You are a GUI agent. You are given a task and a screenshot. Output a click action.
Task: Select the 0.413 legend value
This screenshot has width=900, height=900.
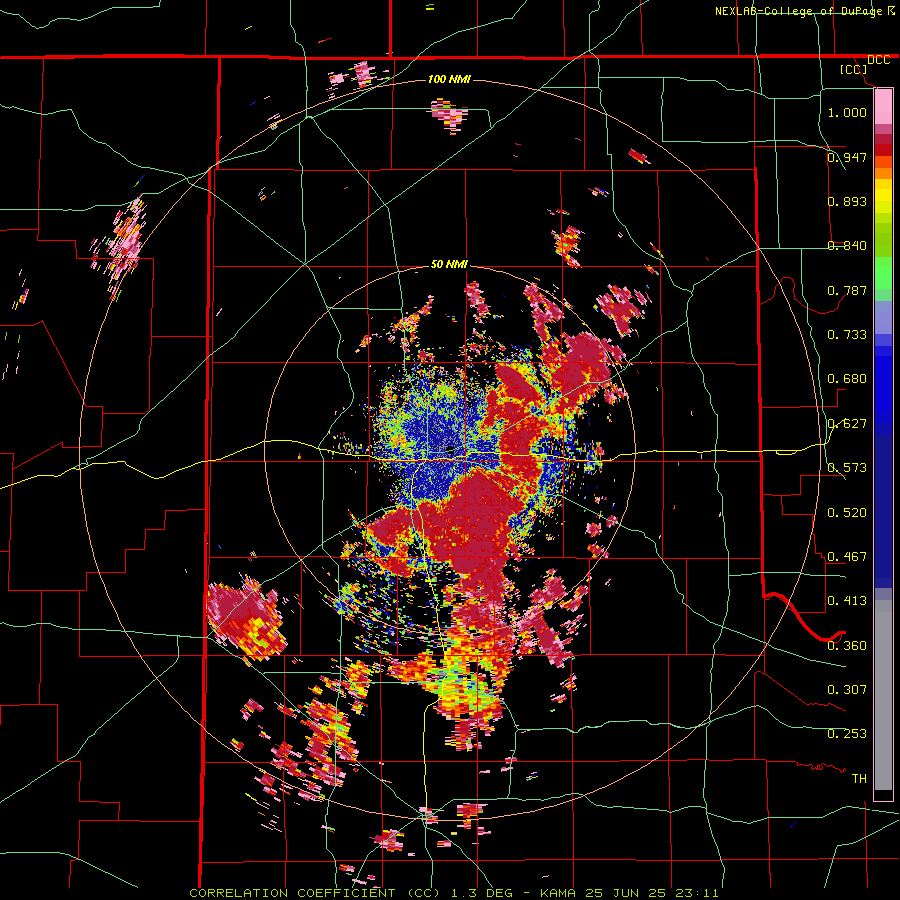847,601
